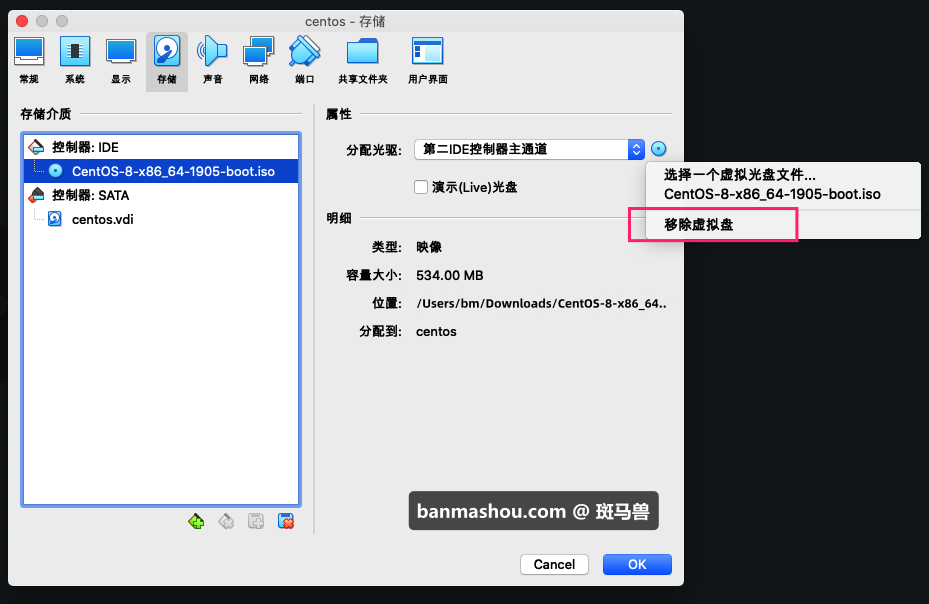Image resolution: width=929 pixels, height=604 pixels.
Task: Click the location path /Users/bm/Downloads/CentOS-8-x86_64..
Action: [542, 303]
